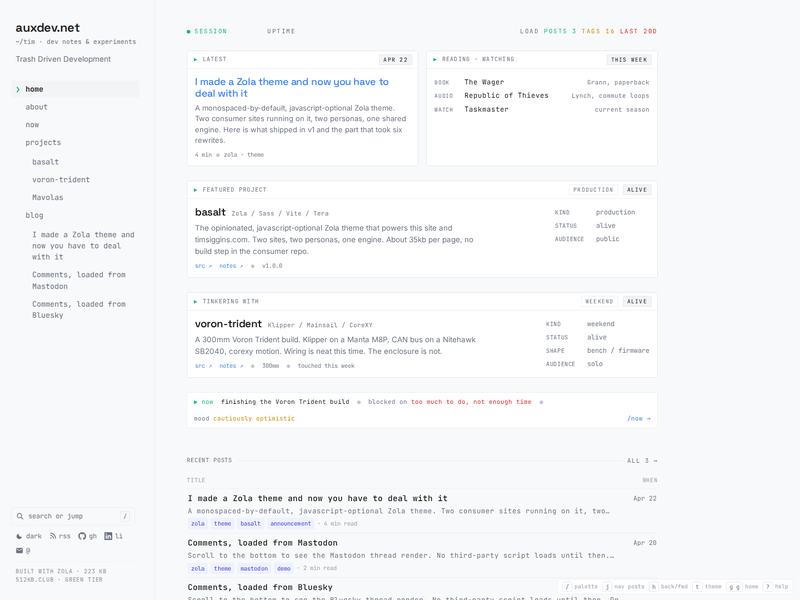This screenshot has width=800, height=600.
Task: Click the THIS WEEK badge
Action: click(x=629, y=60)
